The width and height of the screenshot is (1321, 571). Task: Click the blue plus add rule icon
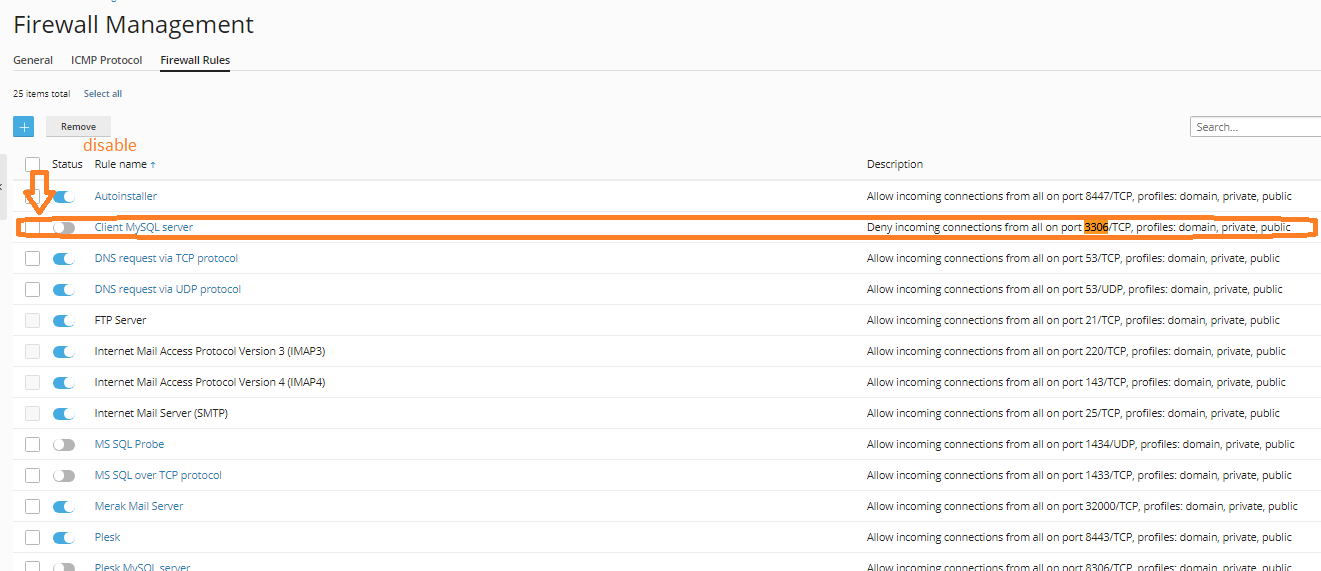pyautogui.click(x=23, y=127)
